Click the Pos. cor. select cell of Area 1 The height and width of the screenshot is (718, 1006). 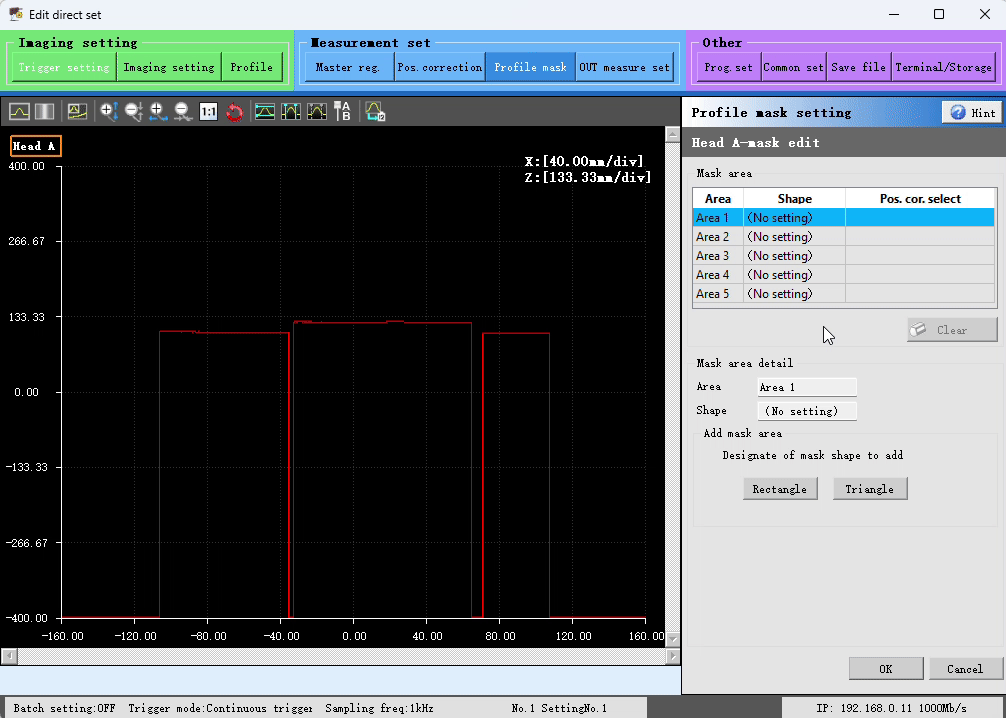(x=920, y=218)
